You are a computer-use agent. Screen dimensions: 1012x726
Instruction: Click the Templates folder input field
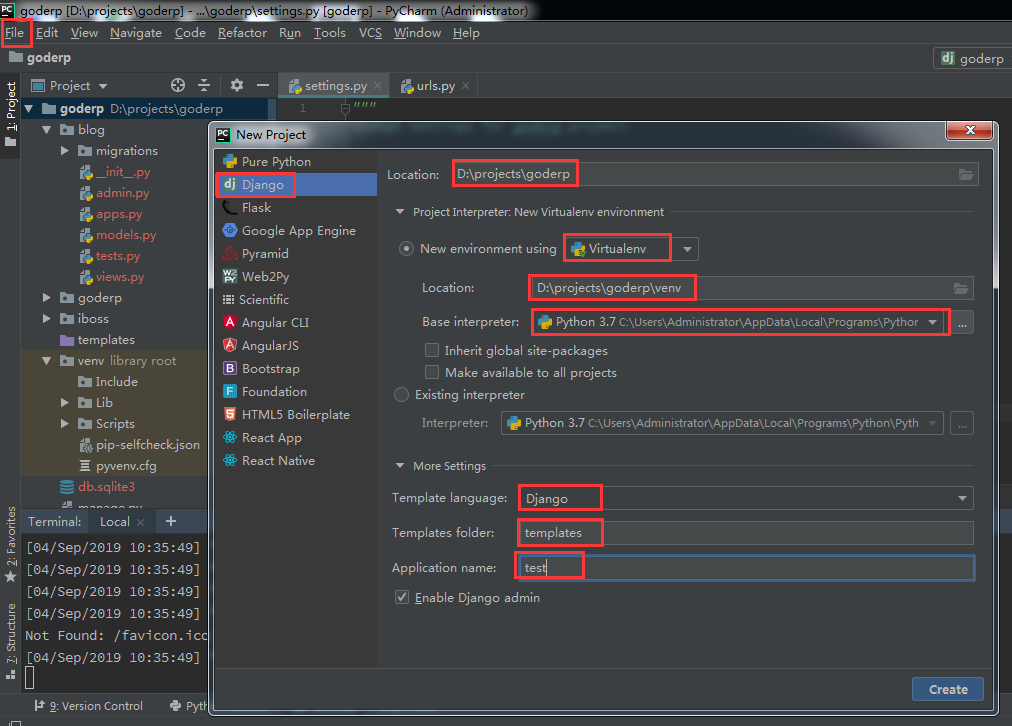(x=746, y=533)
